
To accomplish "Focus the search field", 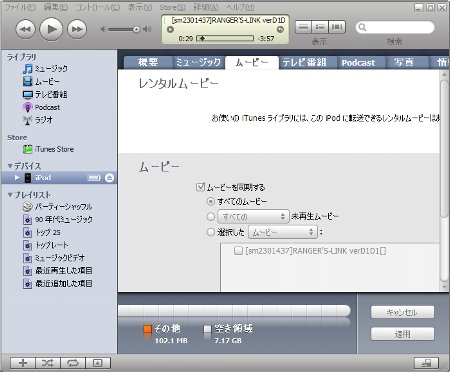I will 395,27.
